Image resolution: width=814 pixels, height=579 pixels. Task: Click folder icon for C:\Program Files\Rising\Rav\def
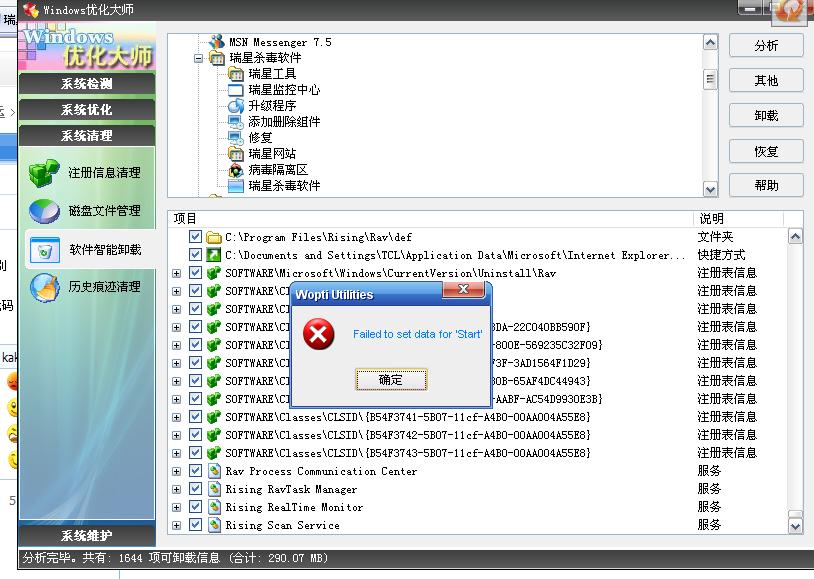click(x=214, y=237)
